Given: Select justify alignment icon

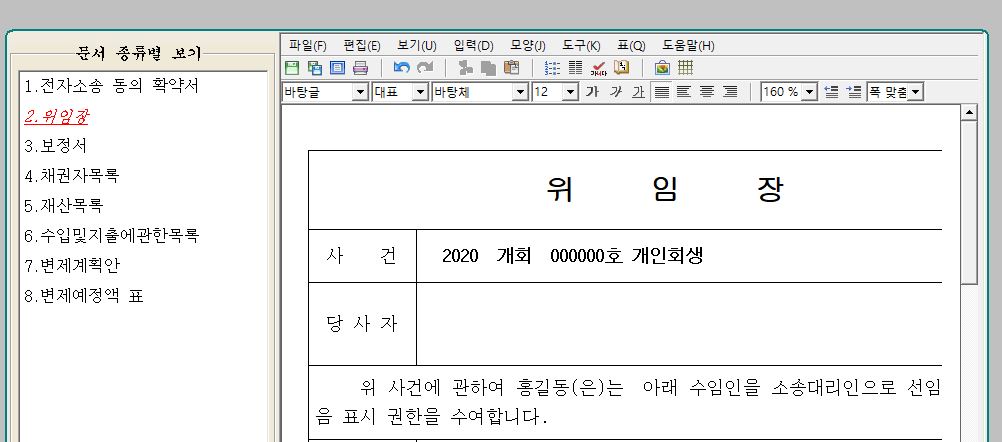Looking at the screenshot, I should pyautogui.click(x=662, y=92).
